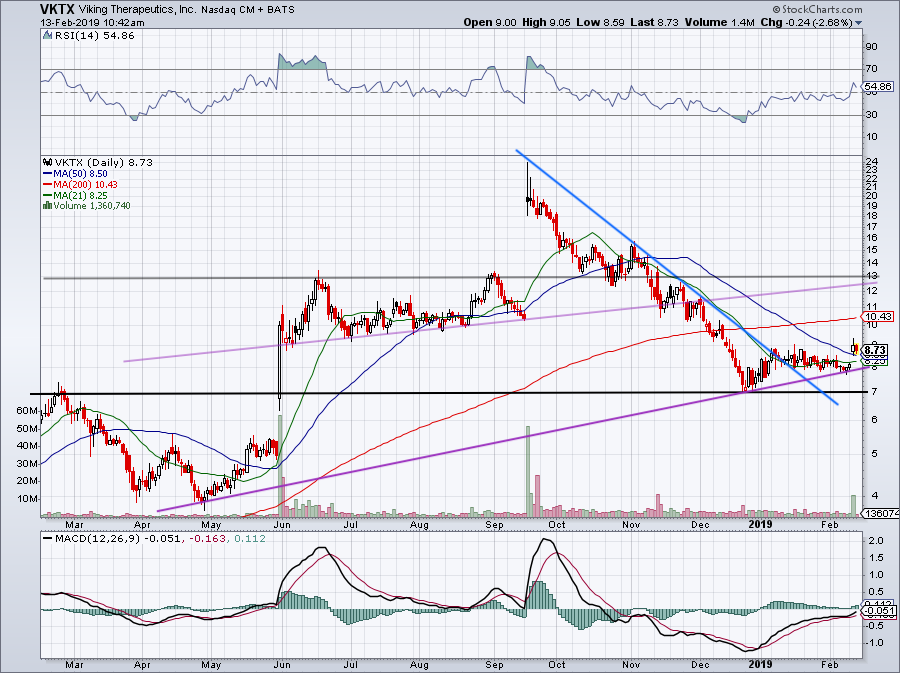Viewport: 900px width, 673px height.
Task: Click the 54.86 RSI value tag on axis
Action: (878, 87)
